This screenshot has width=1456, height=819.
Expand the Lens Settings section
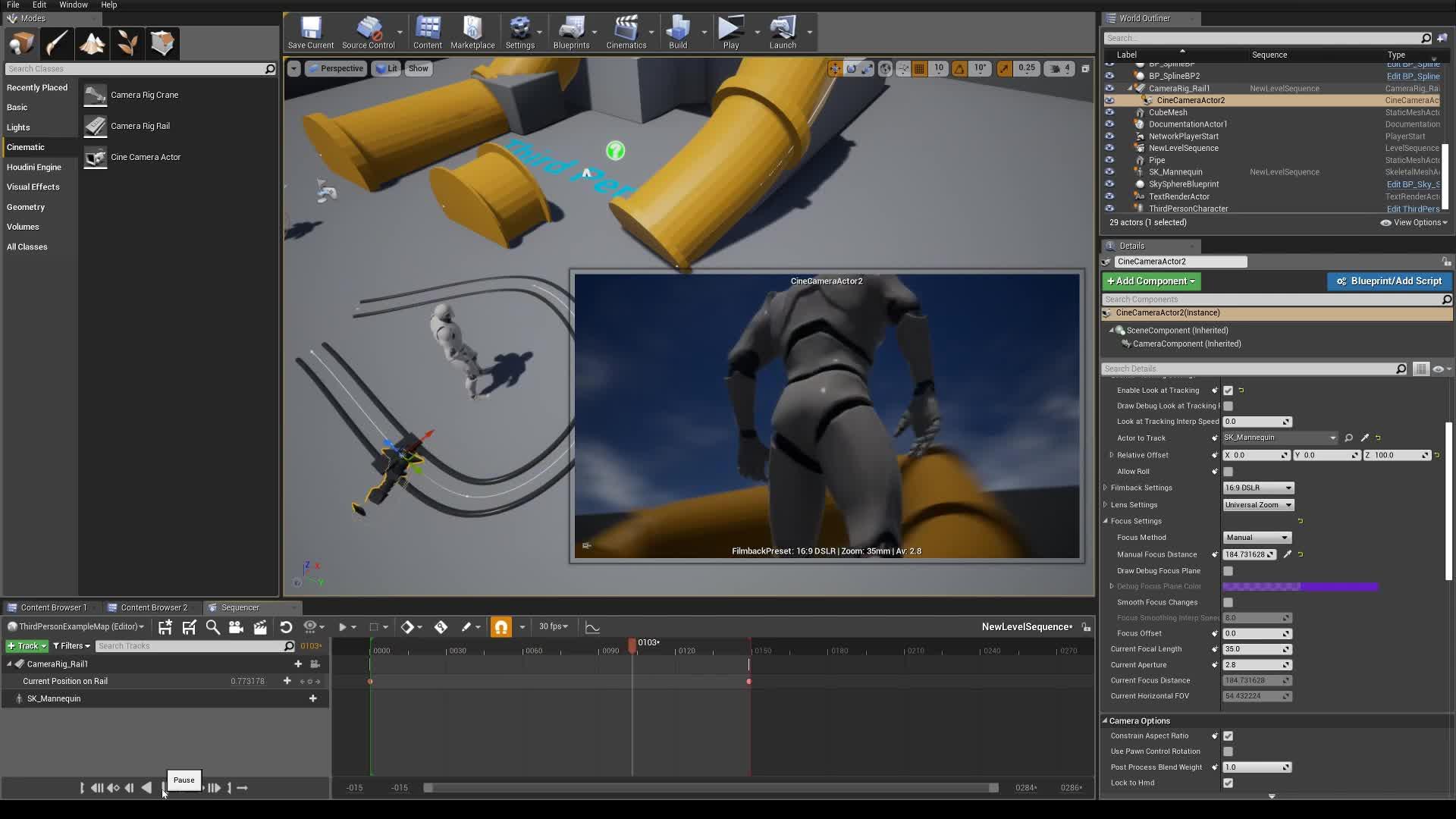pos(1106,504)
